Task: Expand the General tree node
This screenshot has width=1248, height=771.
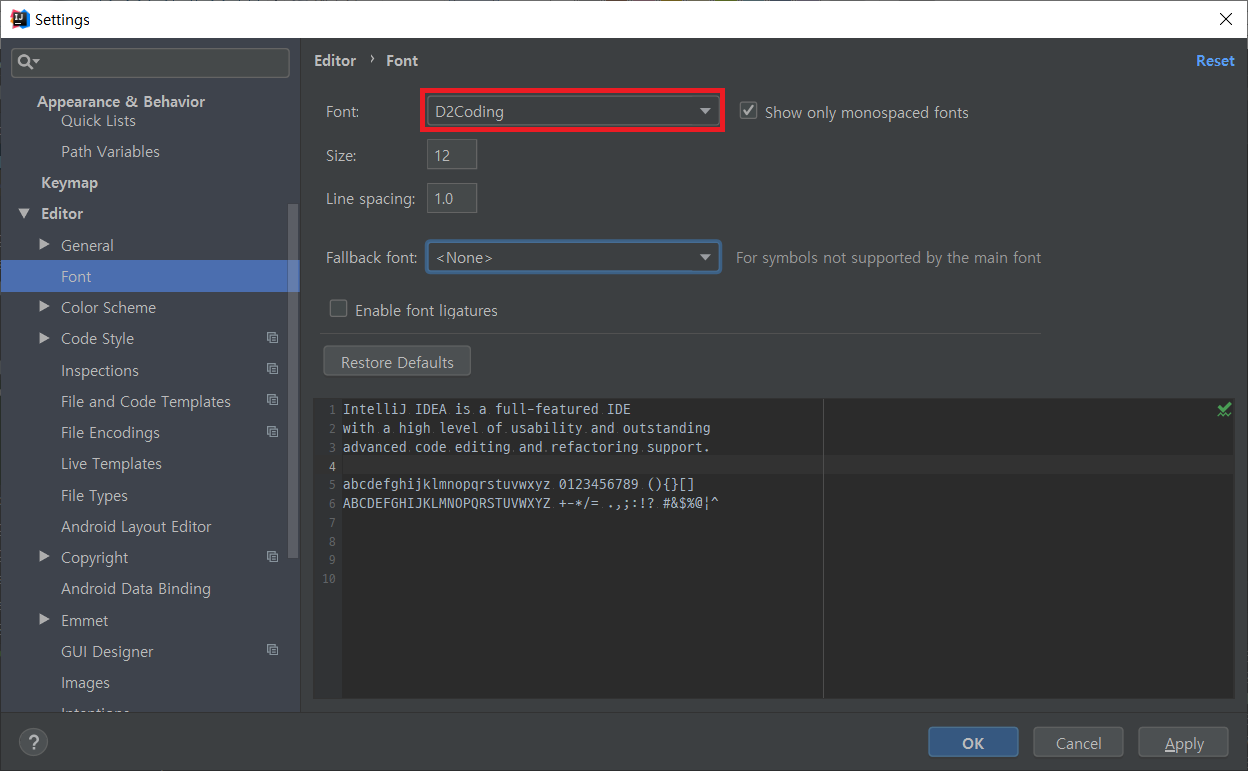Action: (44, 244)
